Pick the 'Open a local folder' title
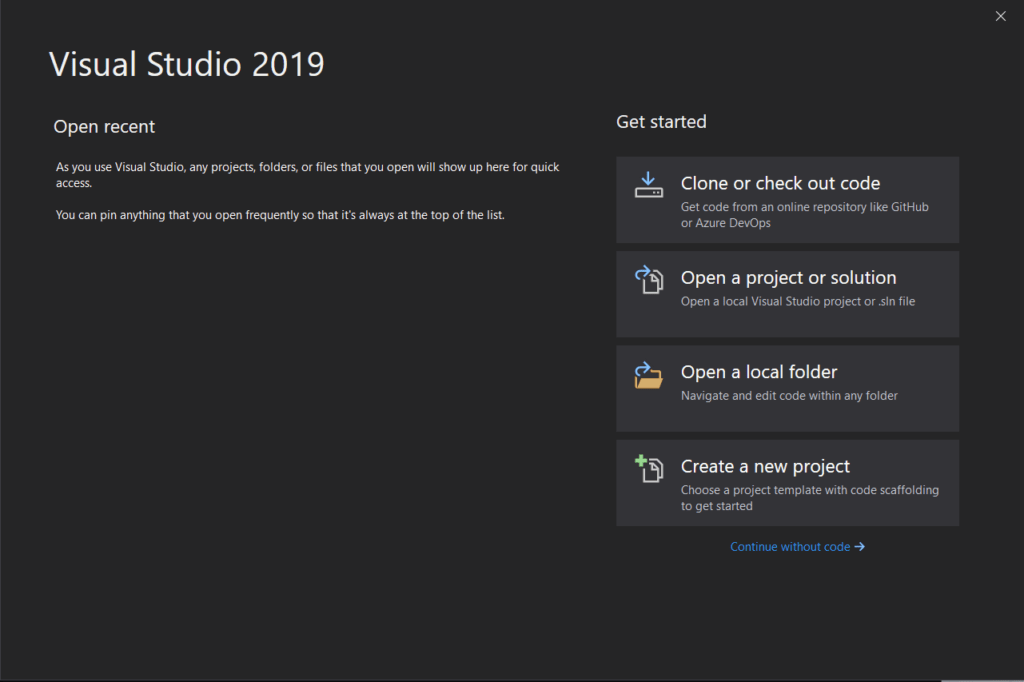This screenshot has width=1024, height=682. click(x=759, y=372)
